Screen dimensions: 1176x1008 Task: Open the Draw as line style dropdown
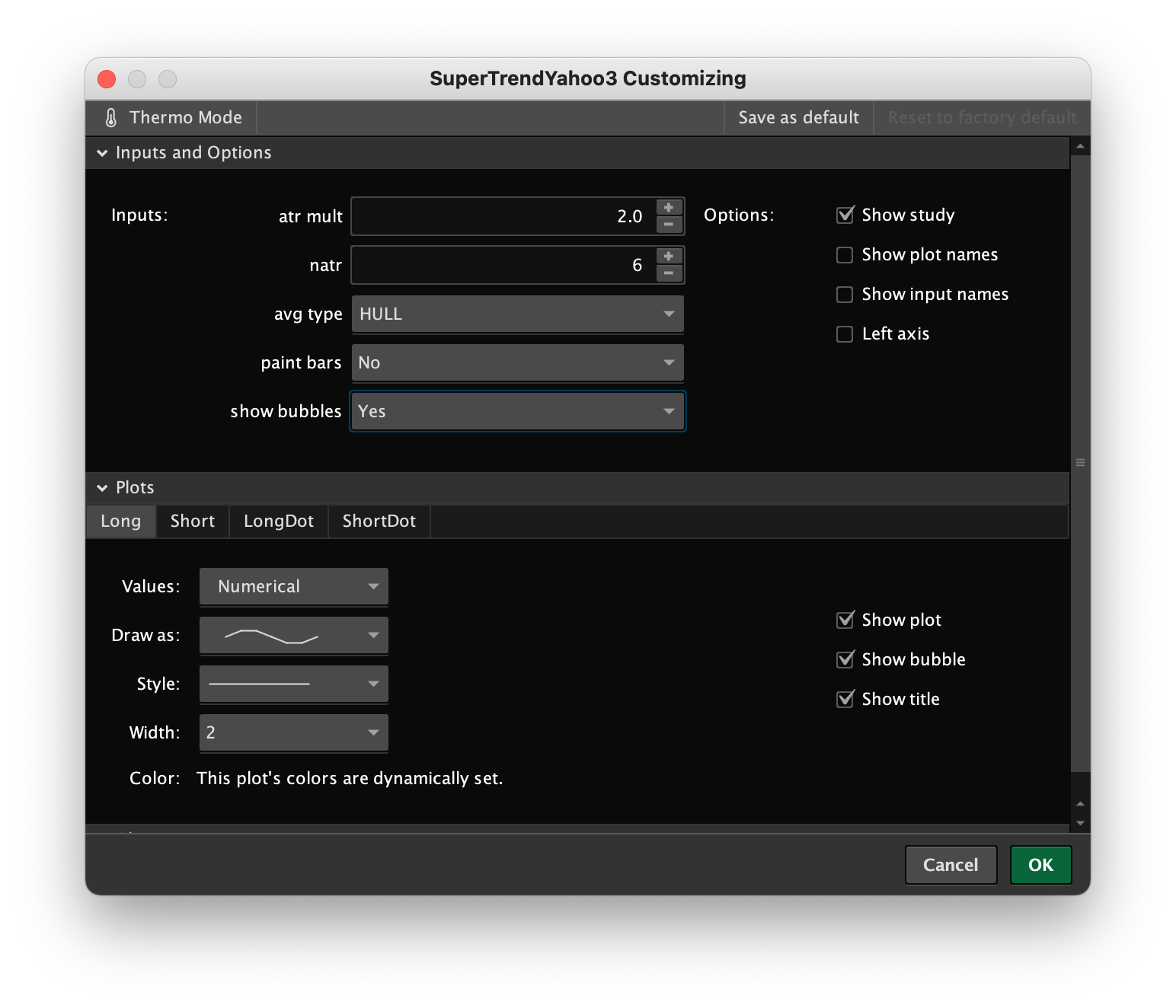click(293, 636)
